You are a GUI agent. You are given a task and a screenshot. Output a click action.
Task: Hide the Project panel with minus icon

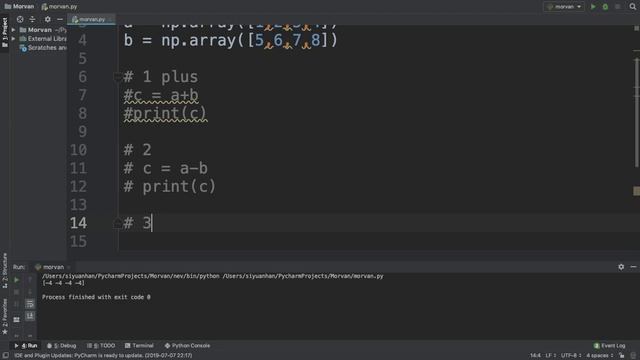[x=60, y=19]
